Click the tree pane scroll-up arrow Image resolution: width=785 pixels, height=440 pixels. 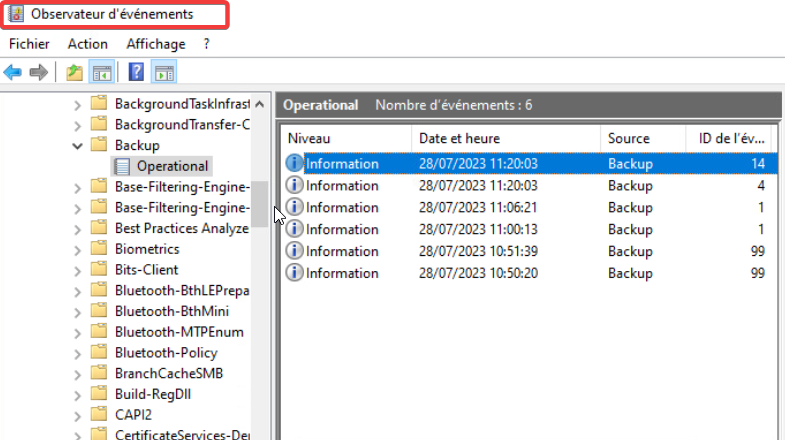point(260,104)
